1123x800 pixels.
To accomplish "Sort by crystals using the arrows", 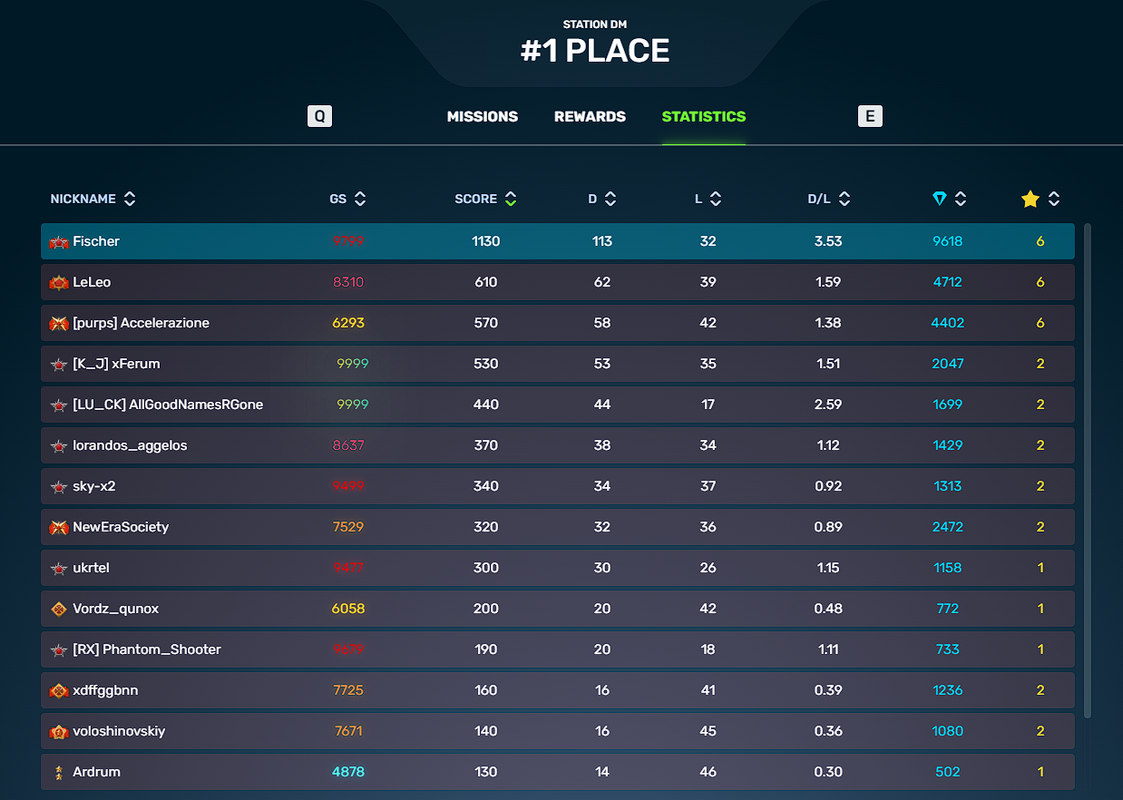I will click(x=960, y=198).
